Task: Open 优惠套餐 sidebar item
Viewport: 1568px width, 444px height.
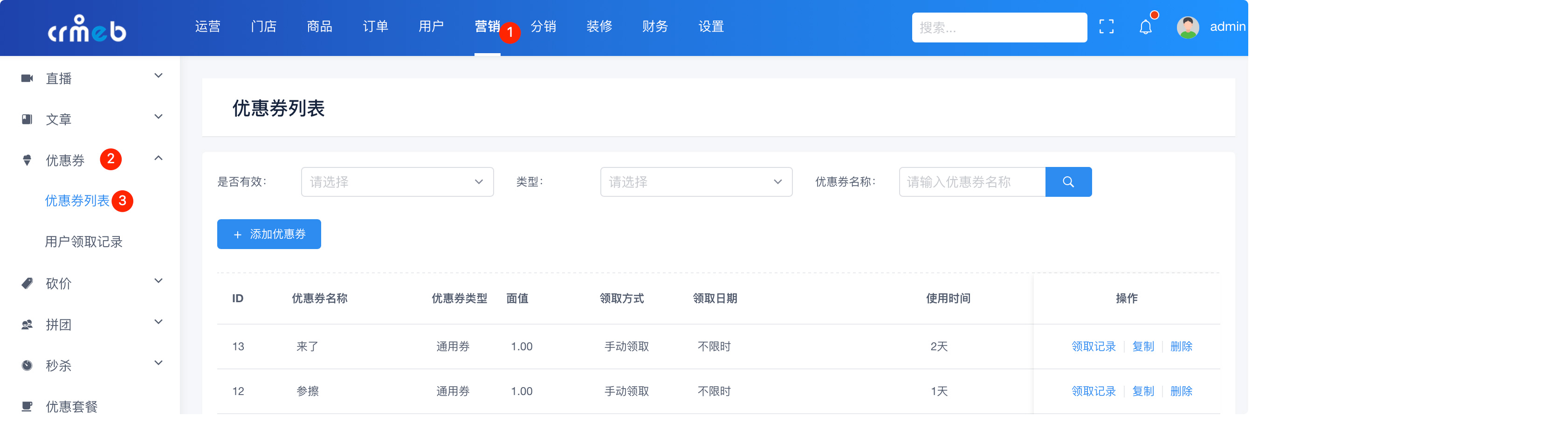Action: (x=72, y=406)
